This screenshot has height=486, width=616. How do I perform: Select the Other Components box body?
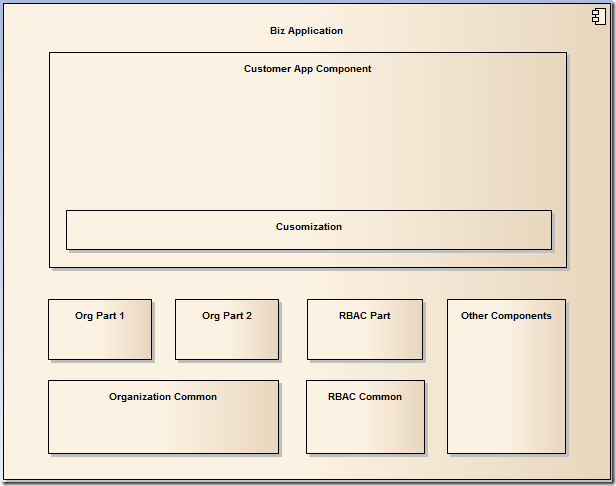pyautogui.click(x=506, y=390)
